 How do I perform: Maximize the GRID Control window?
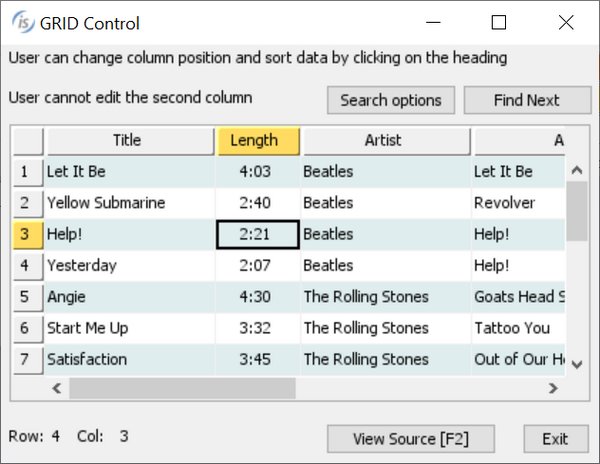coord(499,23)
